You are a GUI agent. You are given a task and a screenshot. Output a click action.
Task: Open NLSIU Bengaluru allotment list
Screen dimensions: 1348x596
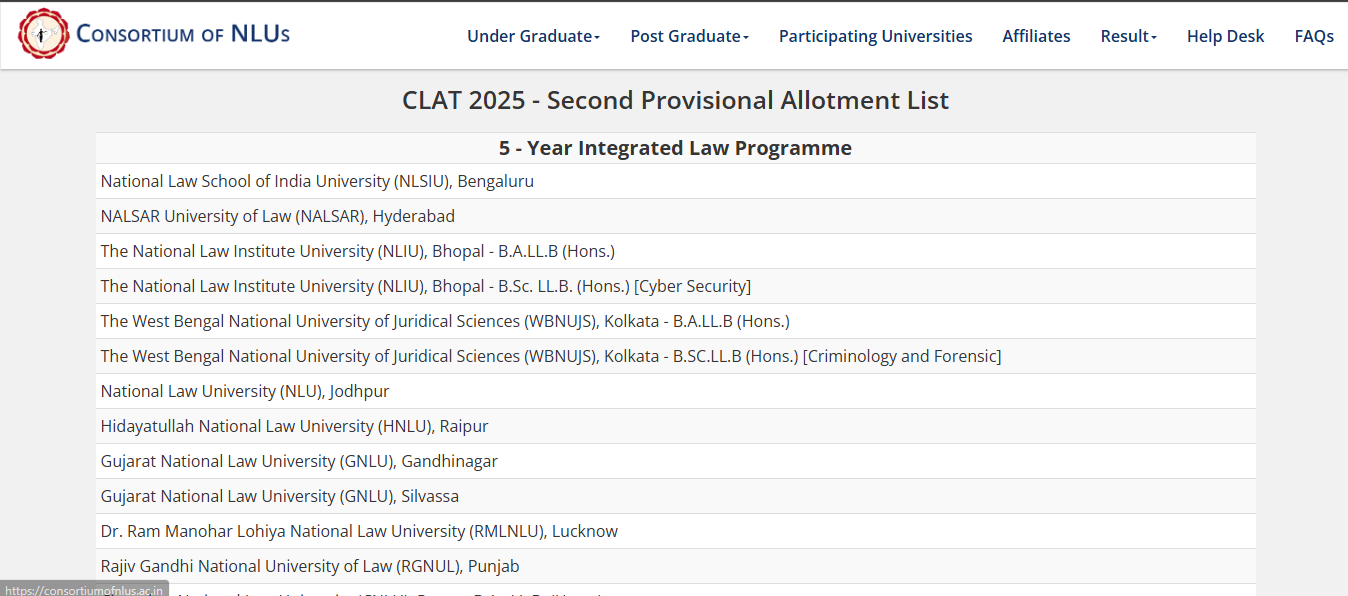coord(317,181)
